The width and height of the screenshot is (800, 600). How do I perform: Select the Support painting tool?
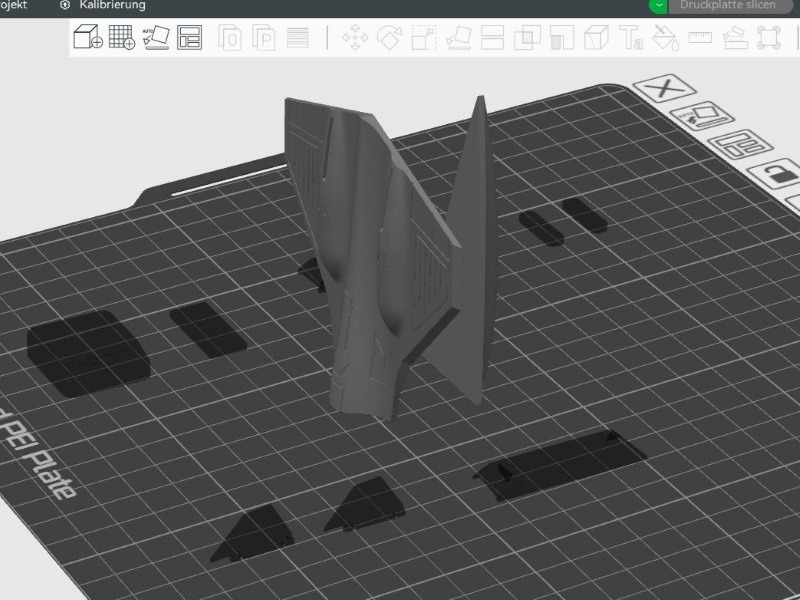pyautogui.click(x=562, y=38)
